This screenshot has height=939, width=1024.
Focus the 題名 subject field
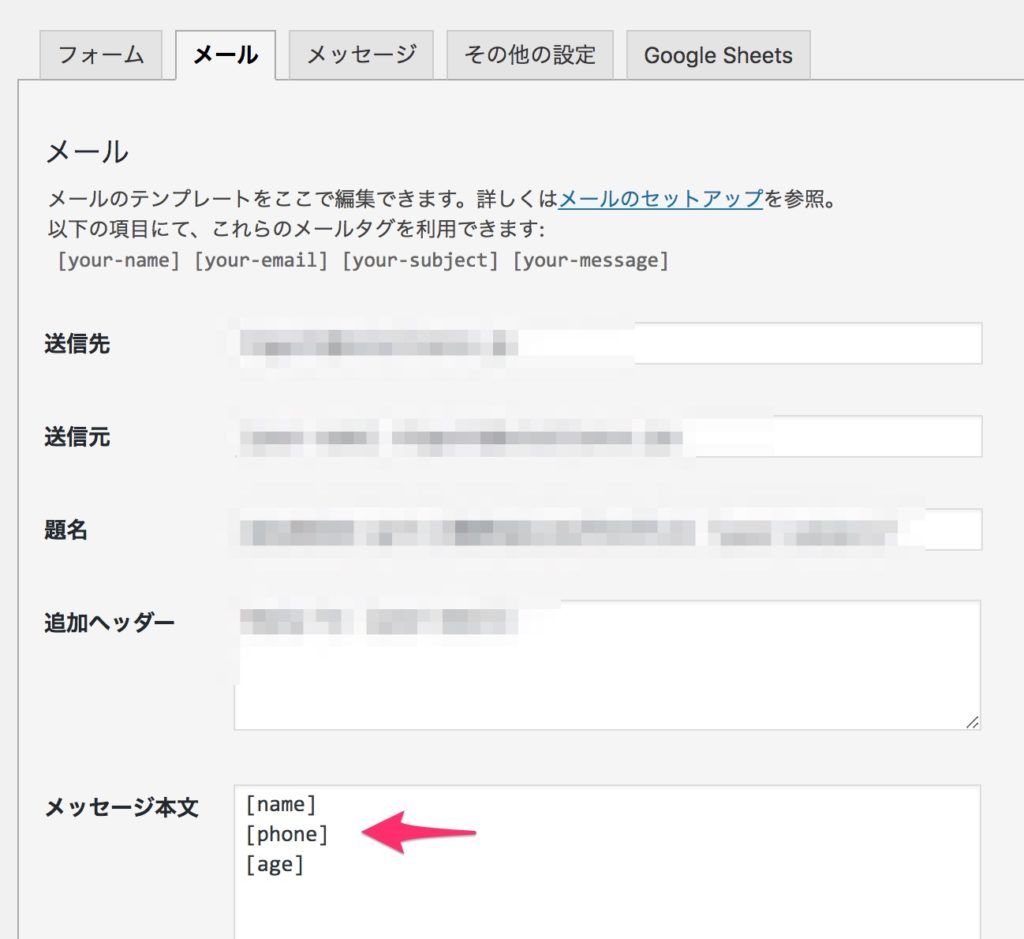click(607, 530)
